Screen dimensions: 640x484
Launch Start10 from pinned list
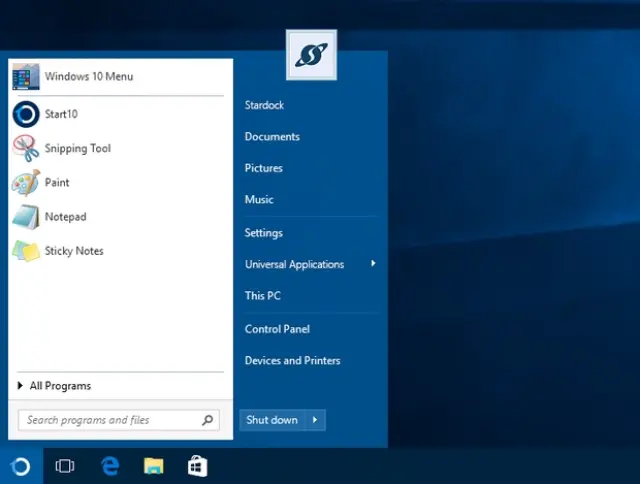(26, 114)
